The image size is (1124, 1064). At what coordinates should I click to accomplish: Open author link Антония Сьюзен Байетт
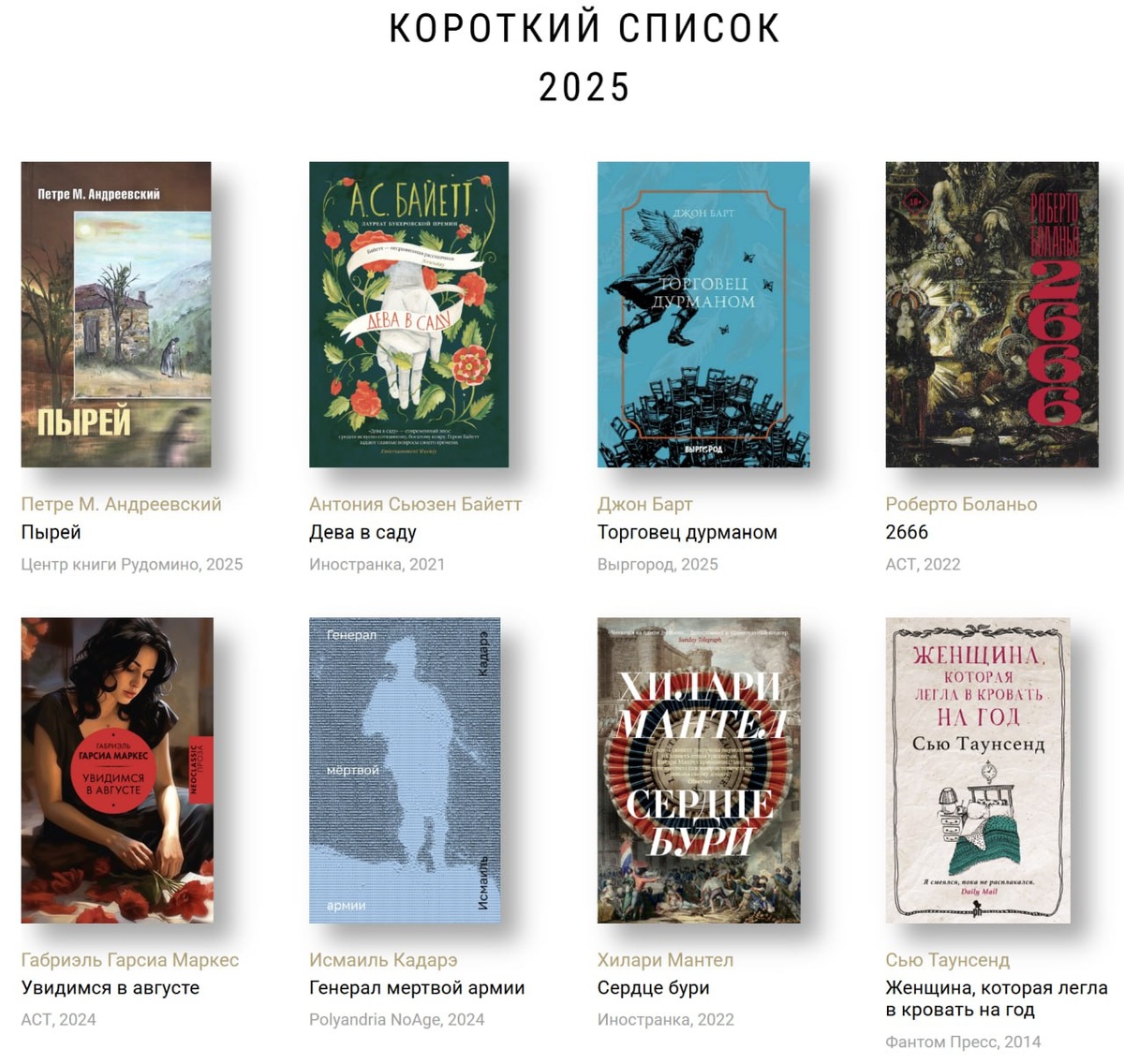(415, 504)
